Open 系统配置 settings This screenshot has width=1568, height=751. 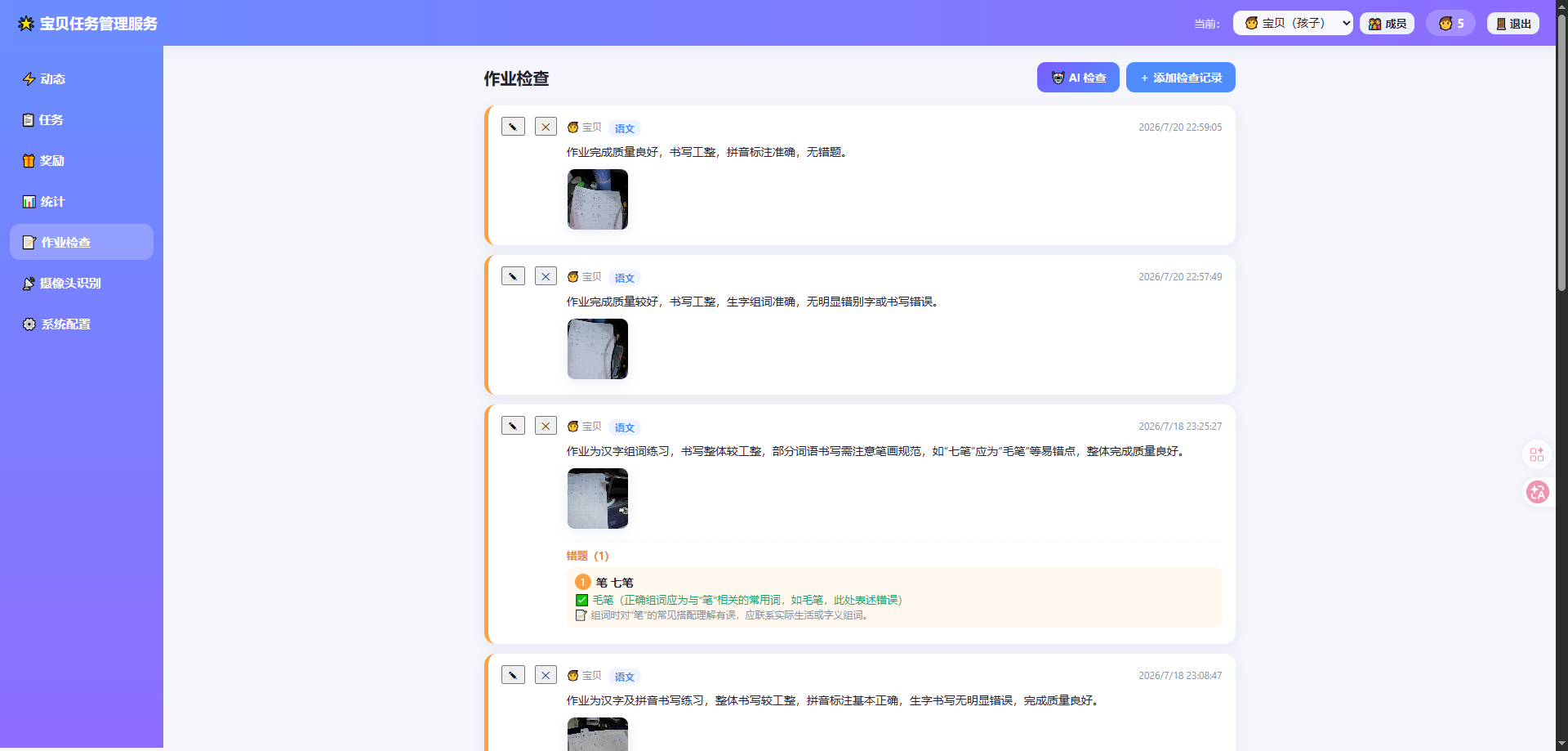[82, 324]
